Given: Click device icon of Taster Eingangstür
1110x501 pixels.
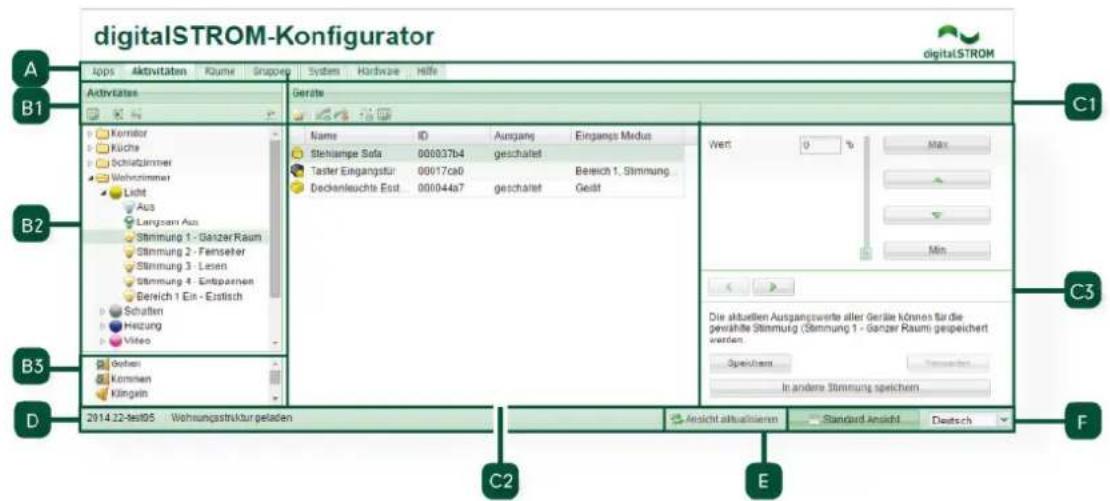Looking at the screenshot, I should click(297, 170).
